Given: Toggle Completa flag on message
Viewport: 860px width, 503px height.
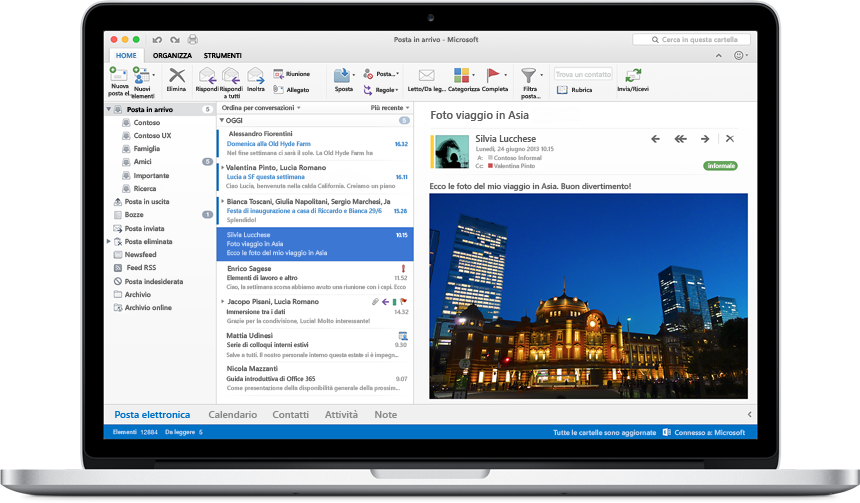Looking at the screenshot, I should (495, 76).
